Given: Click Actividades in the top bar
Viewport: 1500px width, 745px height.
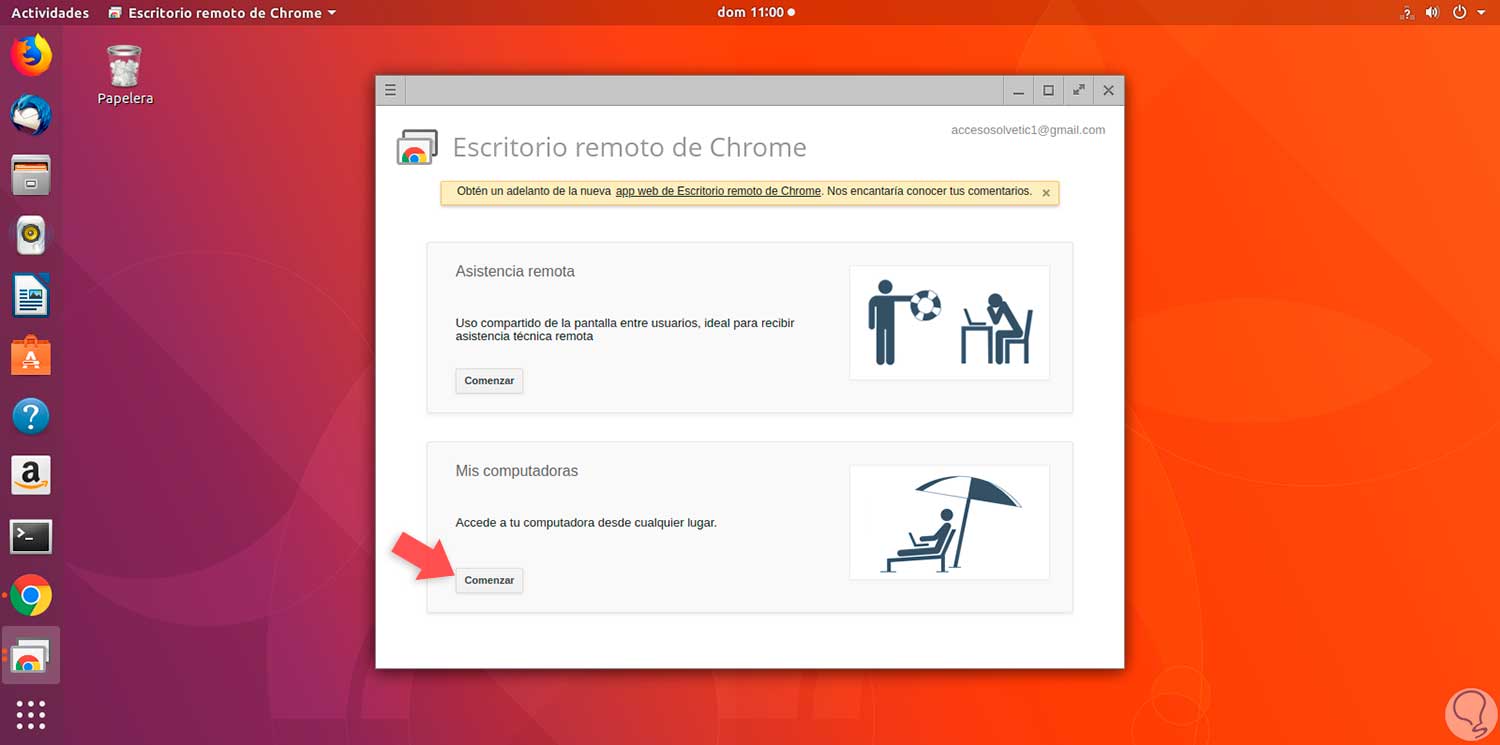Looking at the screenshot, I should click(50, 13).
